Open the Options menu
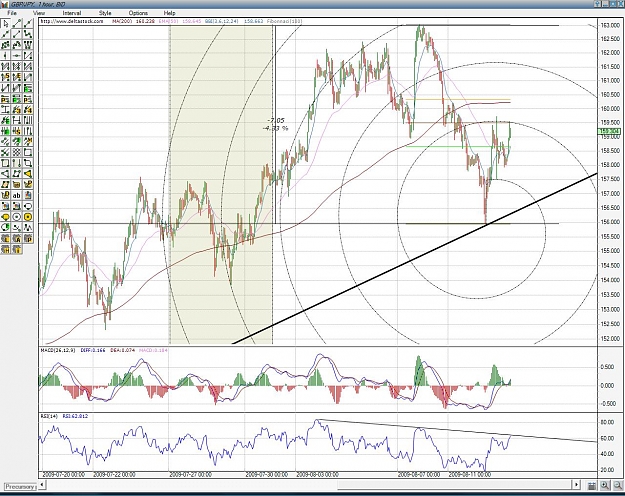This screenshot has height=496, width=625. (x=138, y=13)
